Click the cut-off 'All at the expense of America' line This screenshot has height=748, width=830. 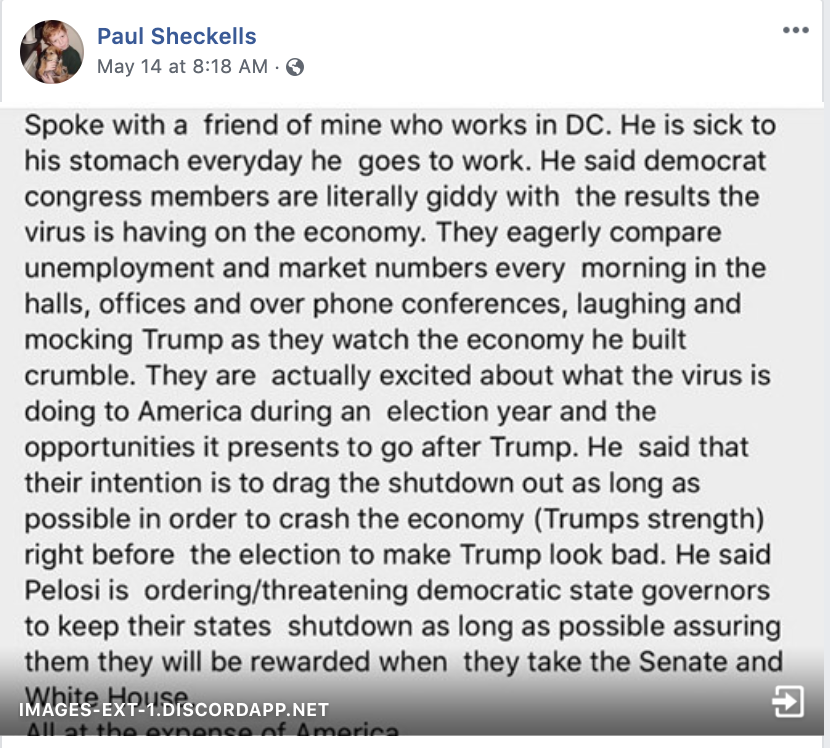212,734
